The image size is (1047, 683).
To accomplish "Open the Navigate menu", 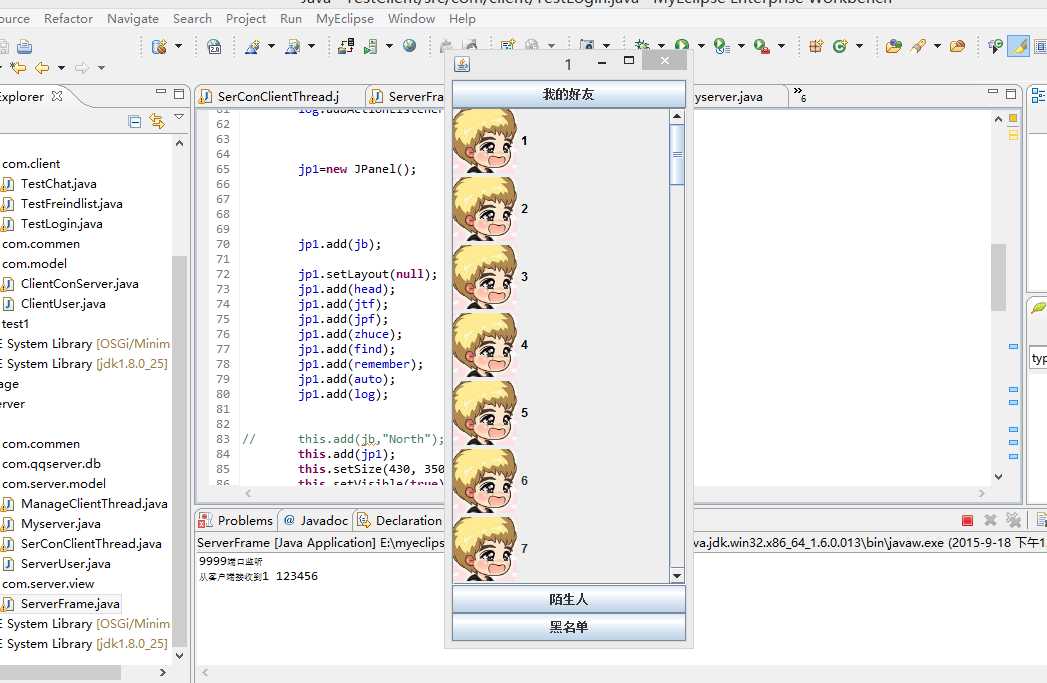I will [133, 19].
